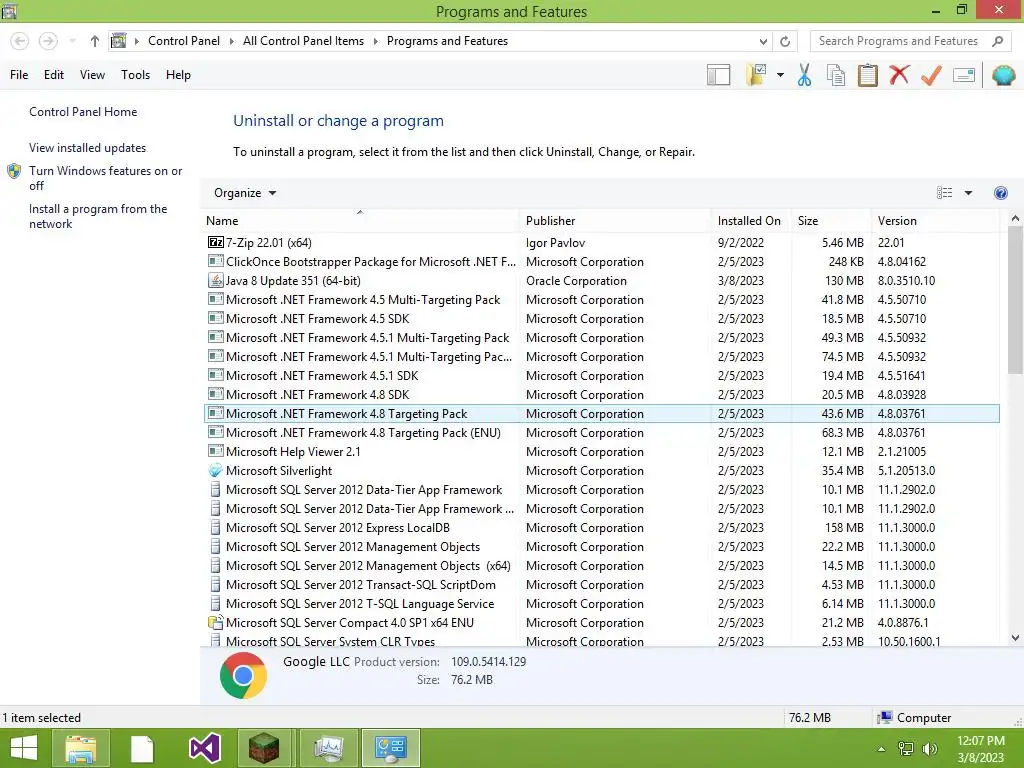Go back with the Back arrow
Viewport: 1024px width, 768px height.
20,41
